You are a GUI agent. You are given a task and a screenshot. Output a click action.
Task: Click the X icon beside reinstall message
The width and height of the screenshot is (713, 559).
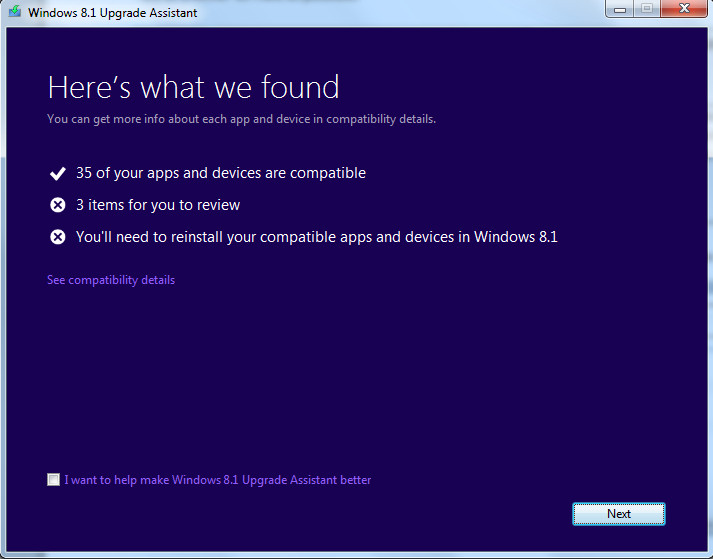point(58,237)
